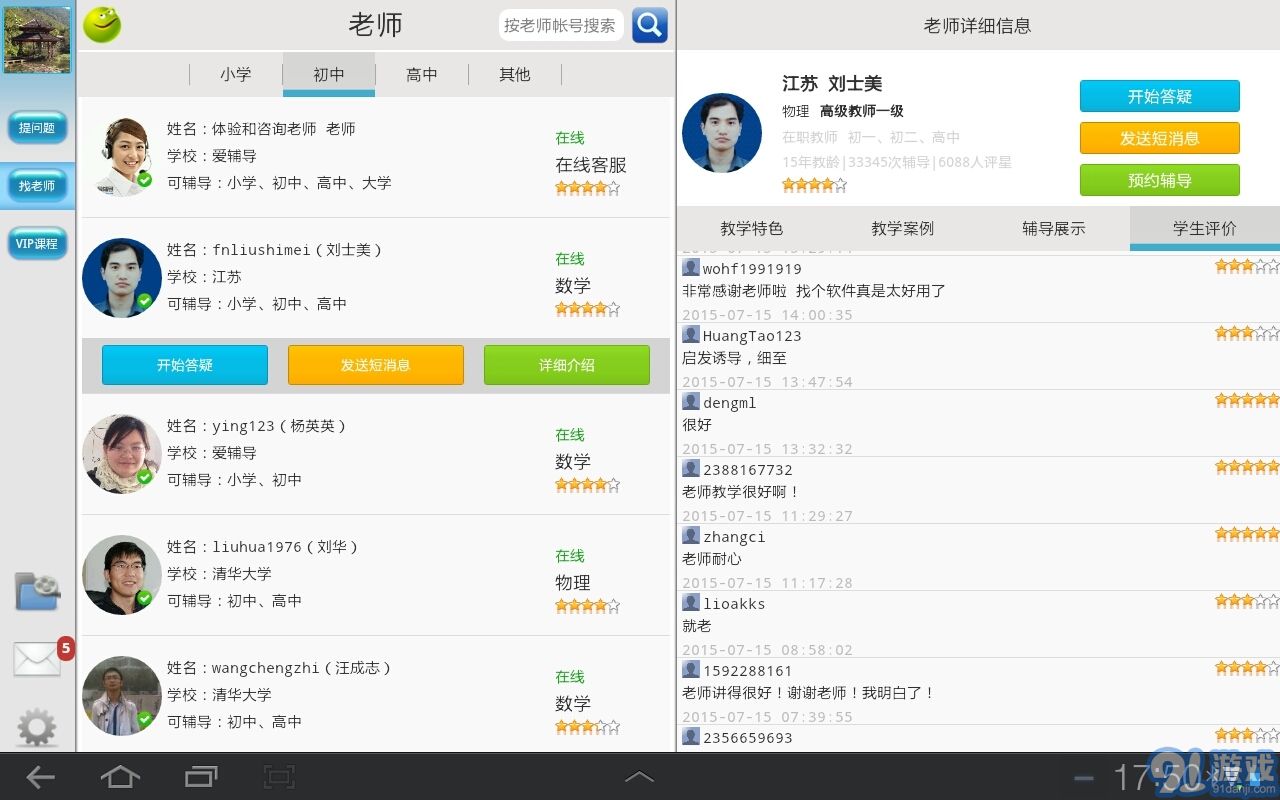Click avatar icon beside wohf1991919

tap(691, 267)
